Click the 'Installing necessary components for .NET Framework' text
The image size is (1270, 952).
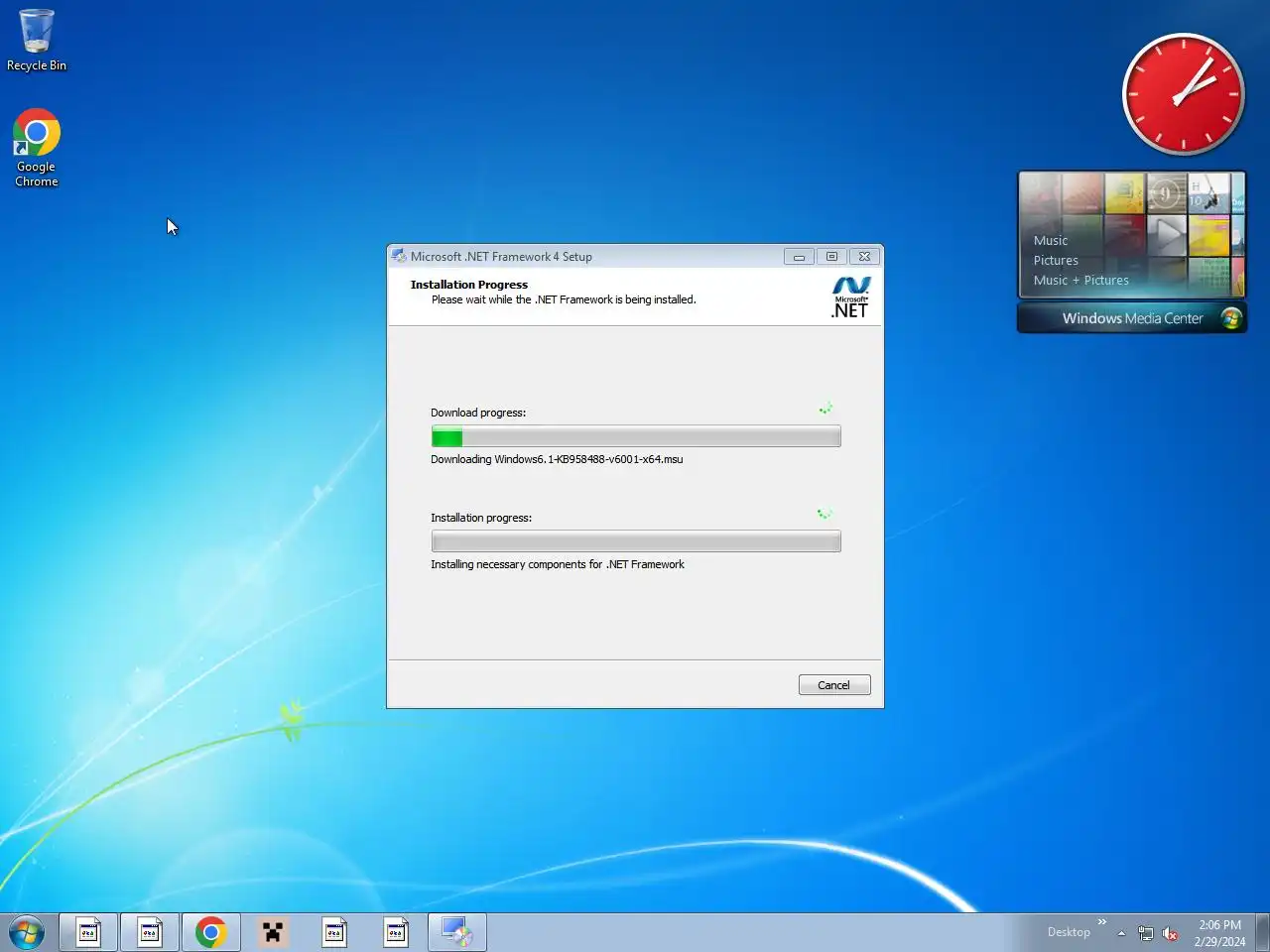558,564
